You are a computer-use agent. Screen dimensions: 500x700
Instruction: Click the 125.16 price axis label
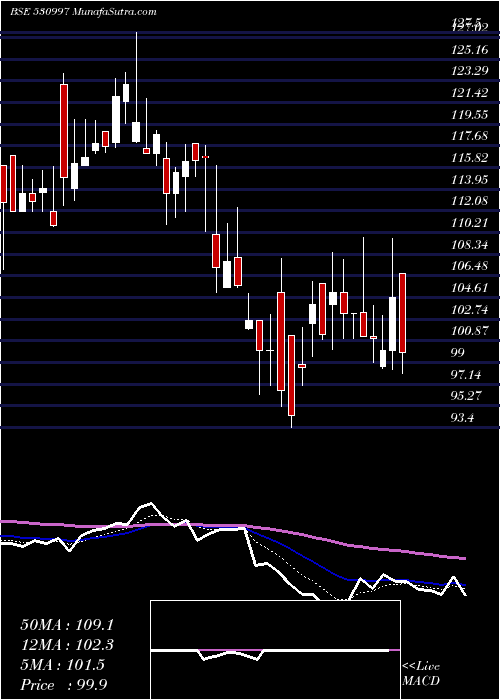tap(470, 50)
